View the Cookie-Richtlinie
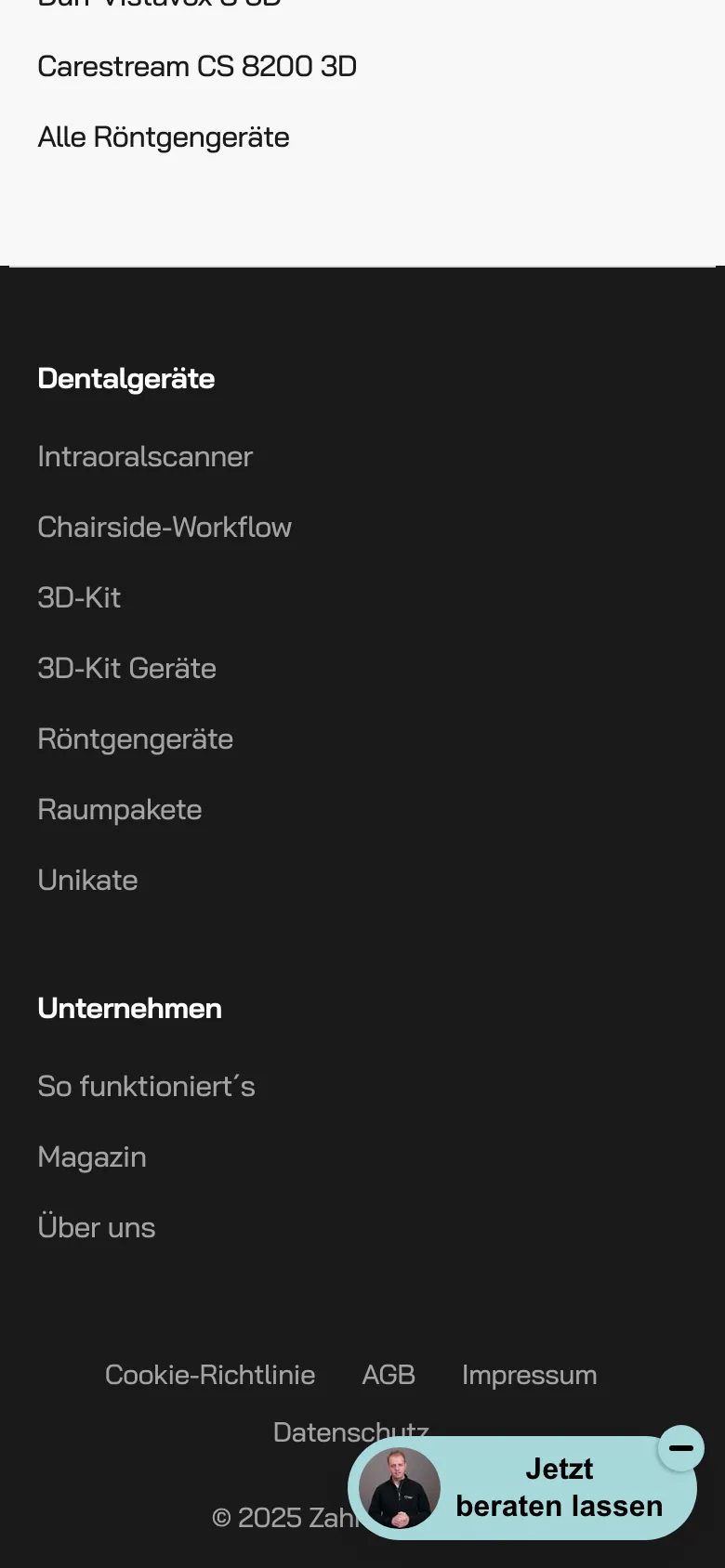 (210, 1375)
